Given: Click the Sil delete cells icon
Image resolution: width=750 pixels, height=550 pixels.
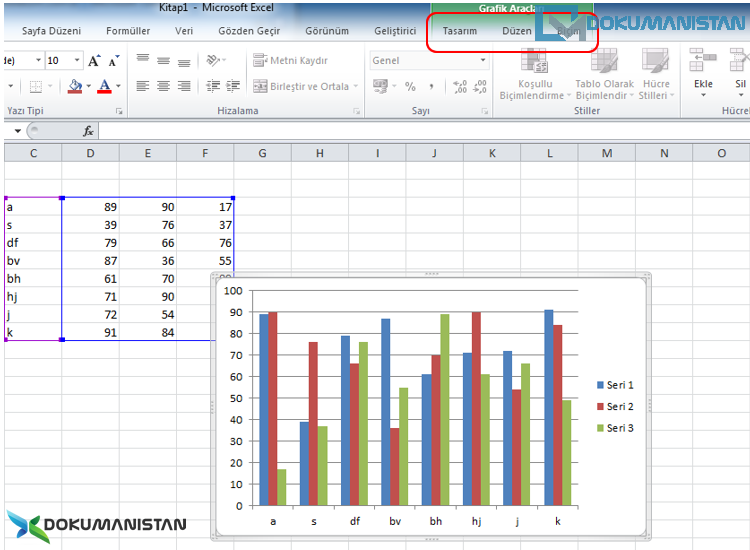Looking at the screenshot, I should tap(739, 60).
